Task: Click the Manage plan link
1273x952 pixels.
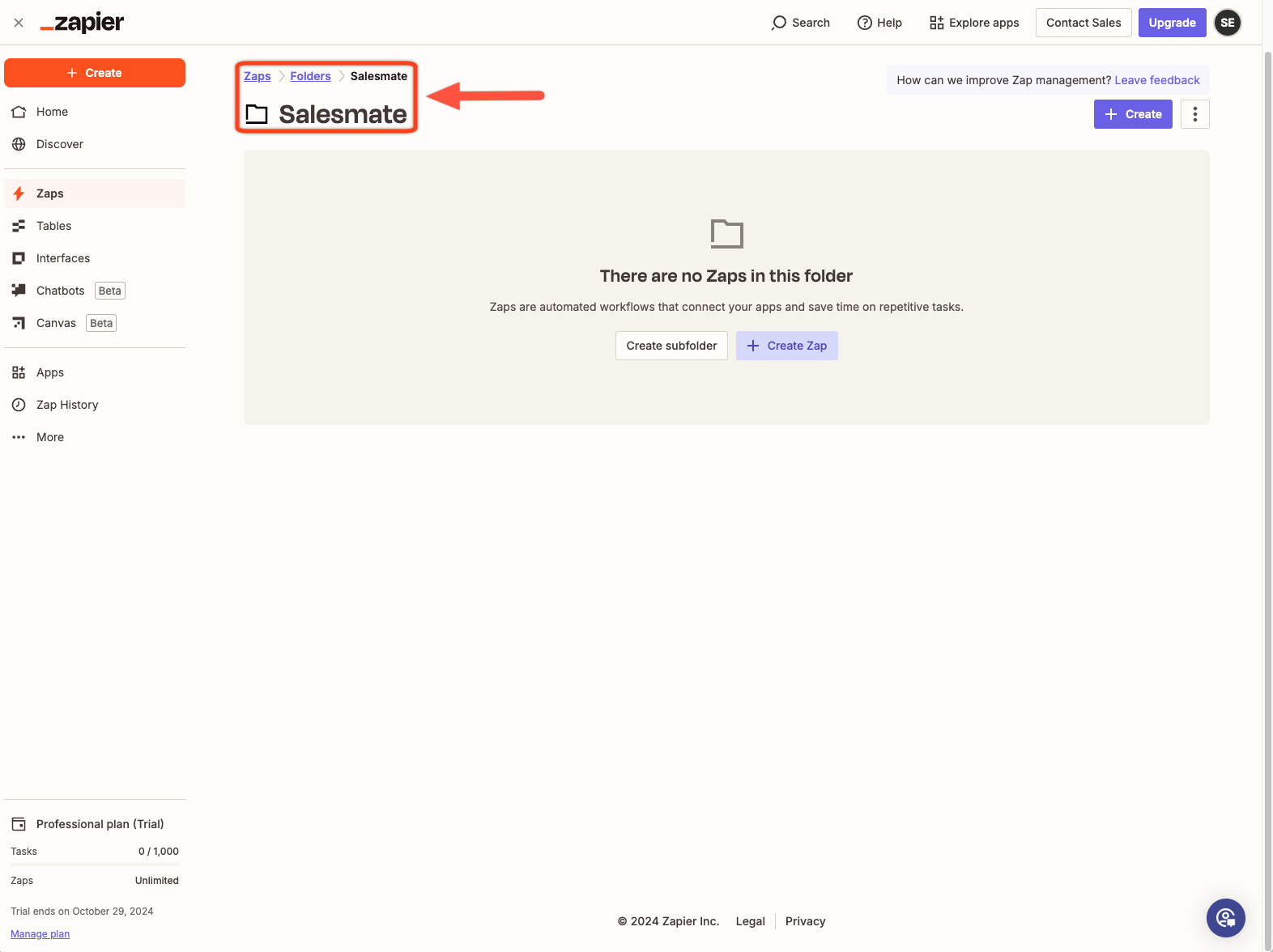Action: [x=40, y=934]
